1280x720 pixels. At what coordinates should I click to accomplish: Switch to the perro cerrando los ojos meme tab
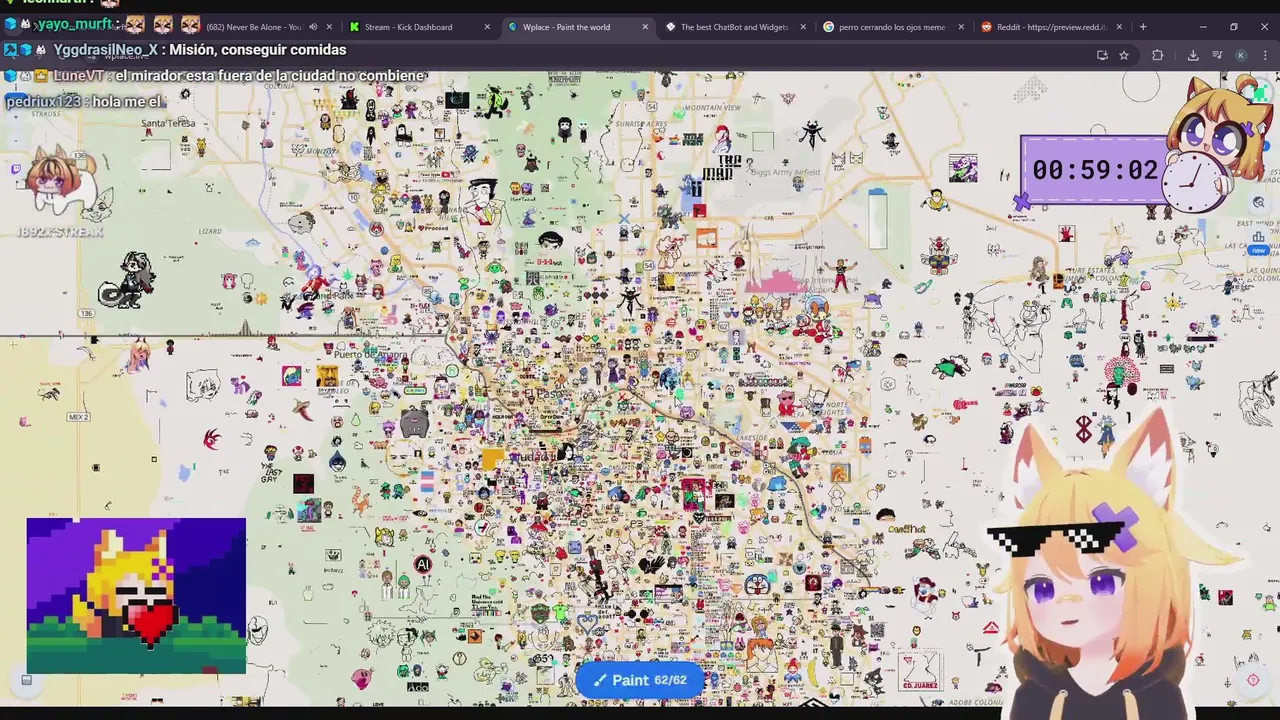click(x=893, y=27)
